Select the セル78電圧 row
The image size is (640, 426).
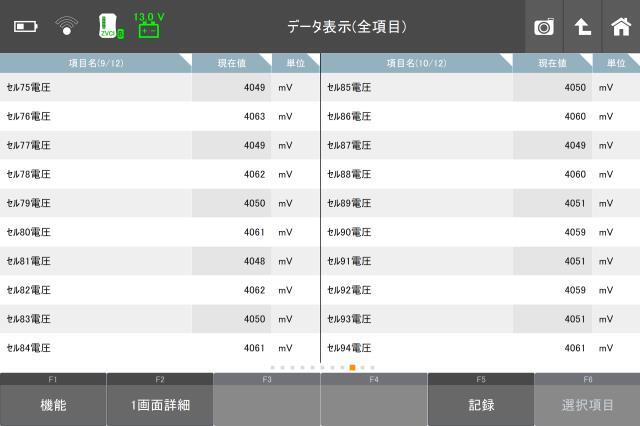(x=160, y=174)
